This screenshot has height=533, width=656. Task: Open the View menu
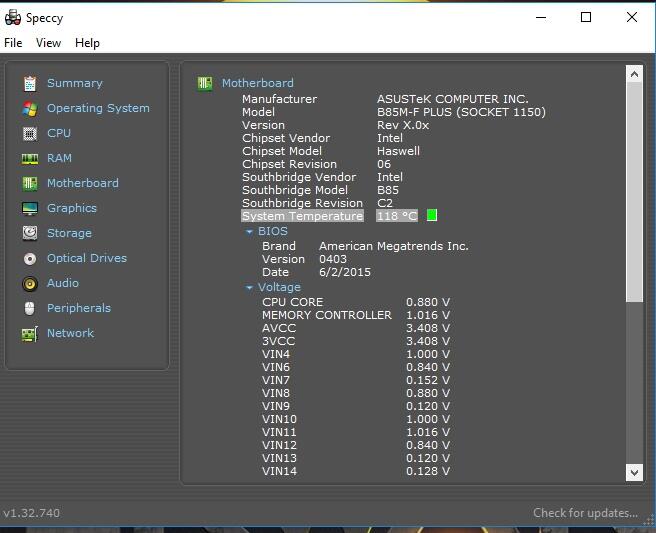49,43
